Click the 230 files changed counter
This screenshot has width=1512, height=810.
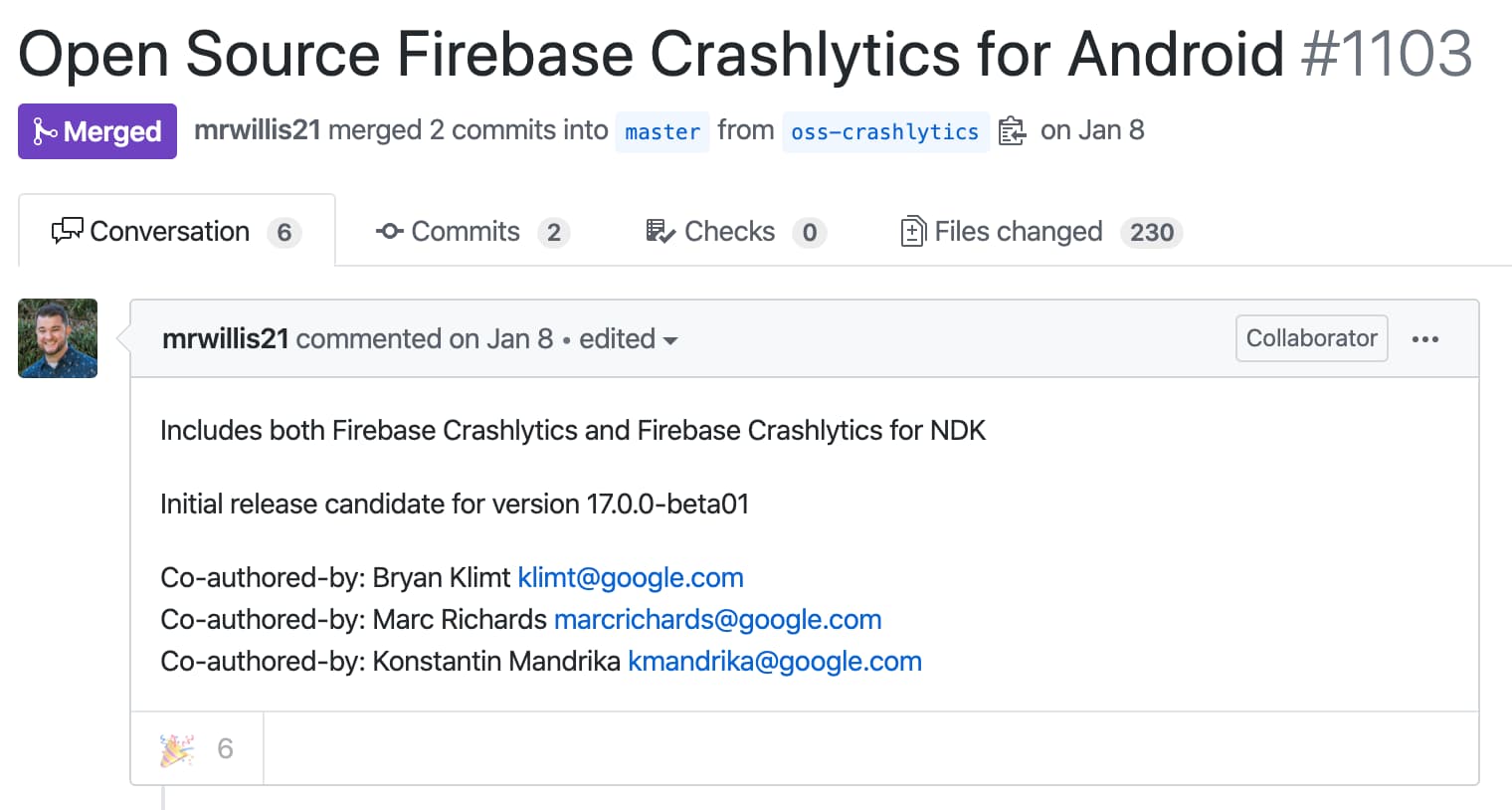pos(1152,232)
